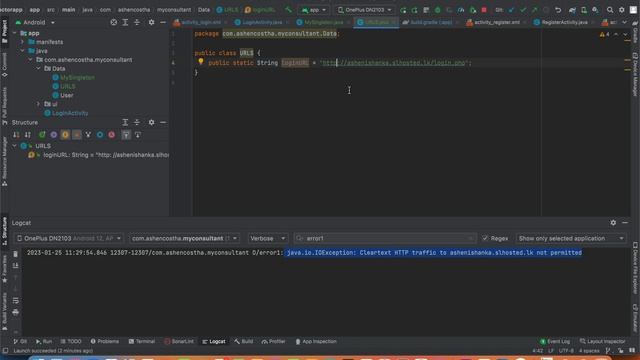
Task: Toggle Show Non-Public red icon in Structure
Action: pos(111,135)
